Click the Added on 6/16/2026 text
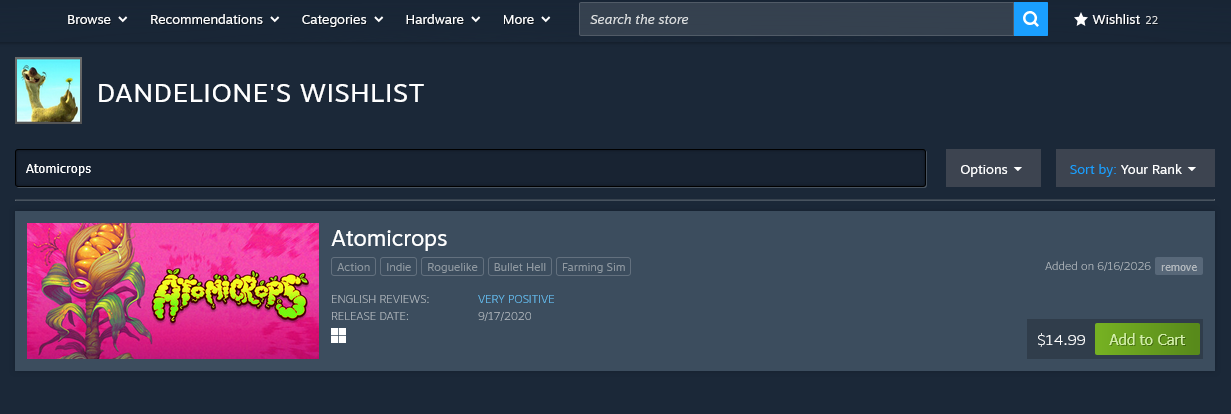 [1098, 266]
